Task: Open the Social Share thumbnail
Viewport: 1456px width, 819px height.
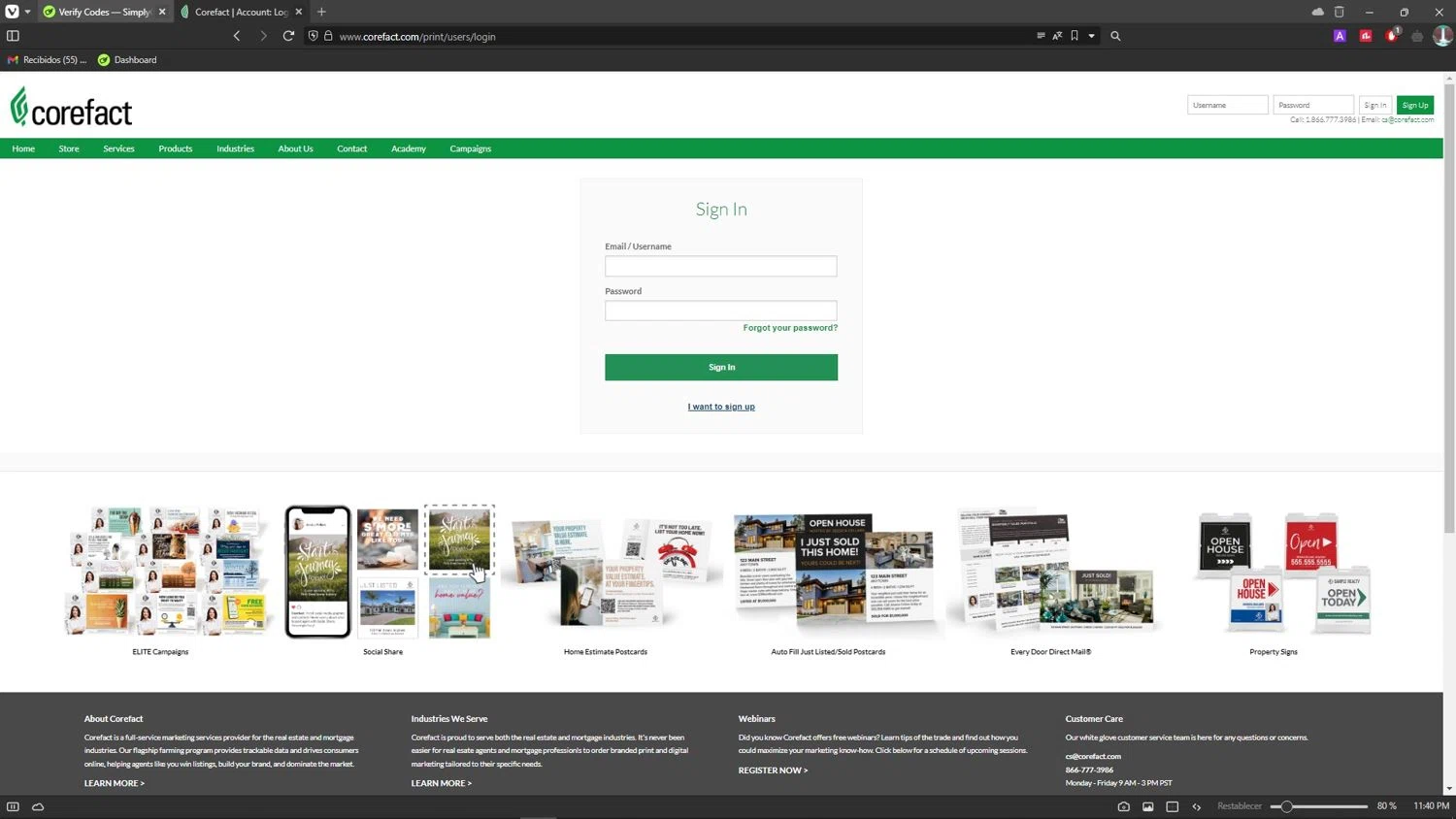Action: [x=388, y=573]
